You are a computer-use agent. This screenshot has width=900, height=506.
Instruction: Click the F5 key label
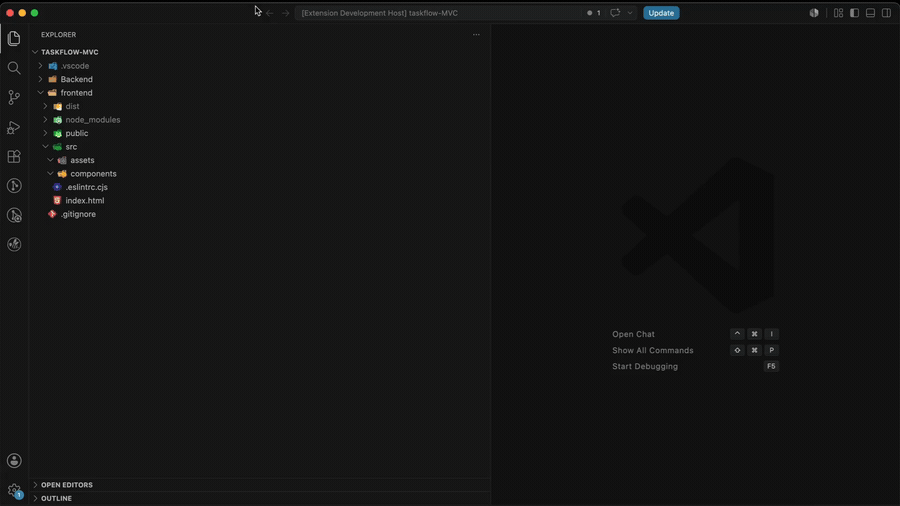click(x=771, y=366)
